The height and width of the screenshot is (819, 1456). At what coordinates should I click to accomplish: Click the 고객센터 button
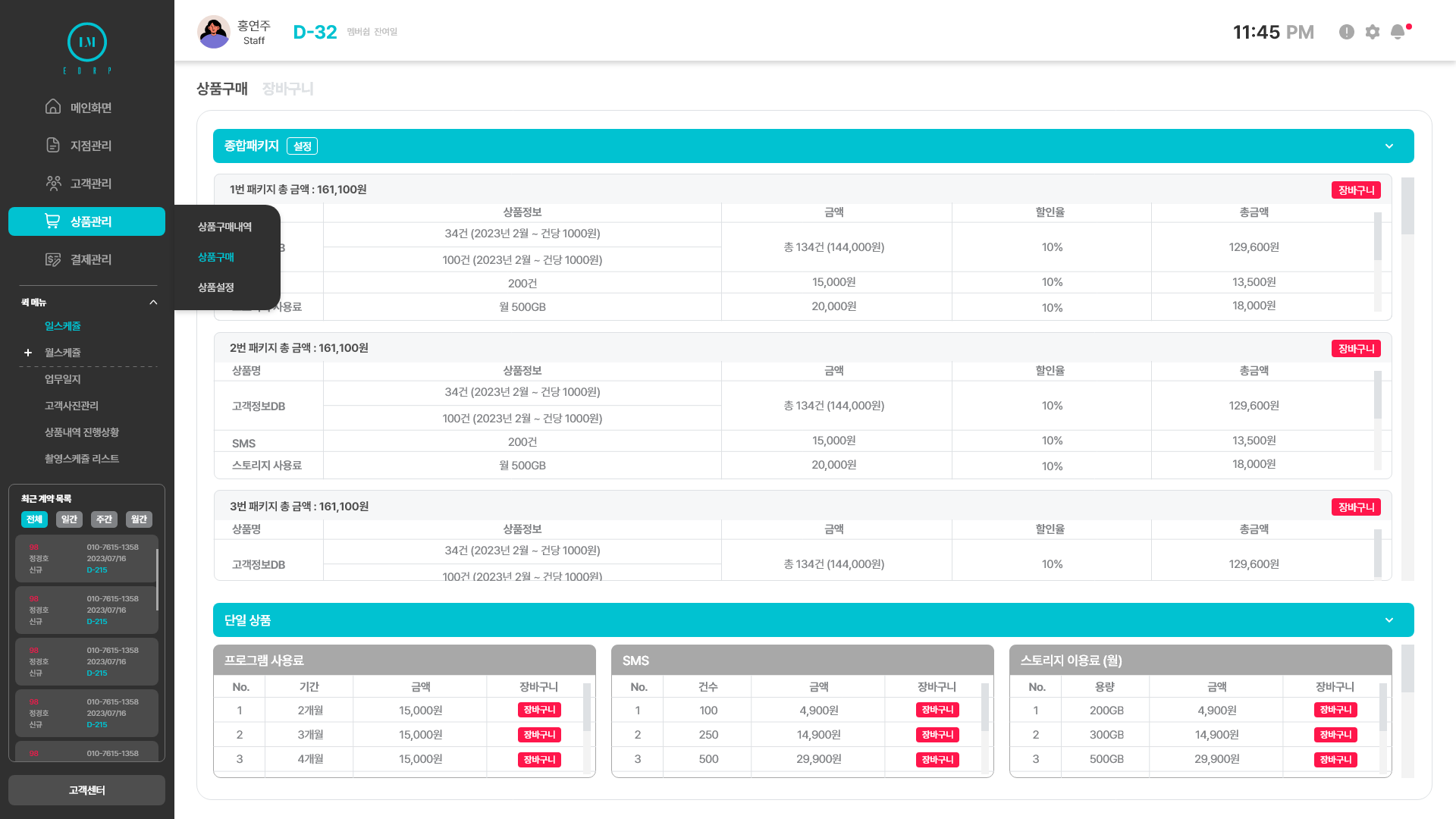[87, 790]
